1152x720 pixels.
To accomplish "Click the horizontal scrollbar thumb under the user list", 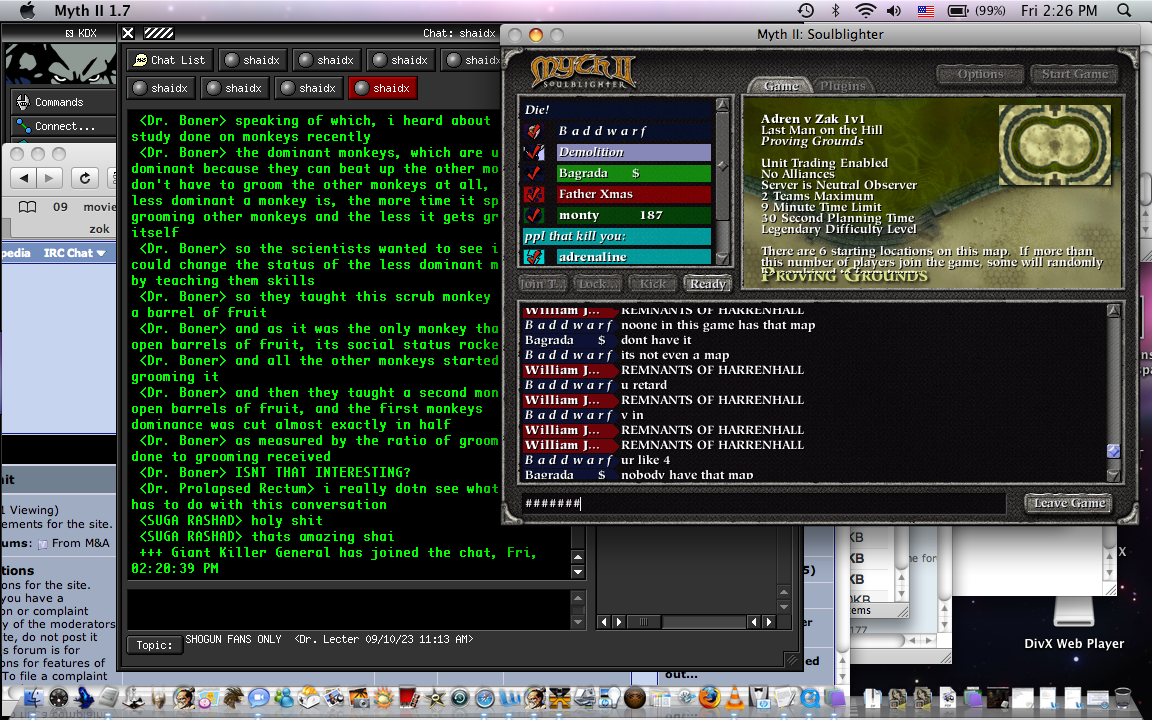I will [x=644, y=622].
